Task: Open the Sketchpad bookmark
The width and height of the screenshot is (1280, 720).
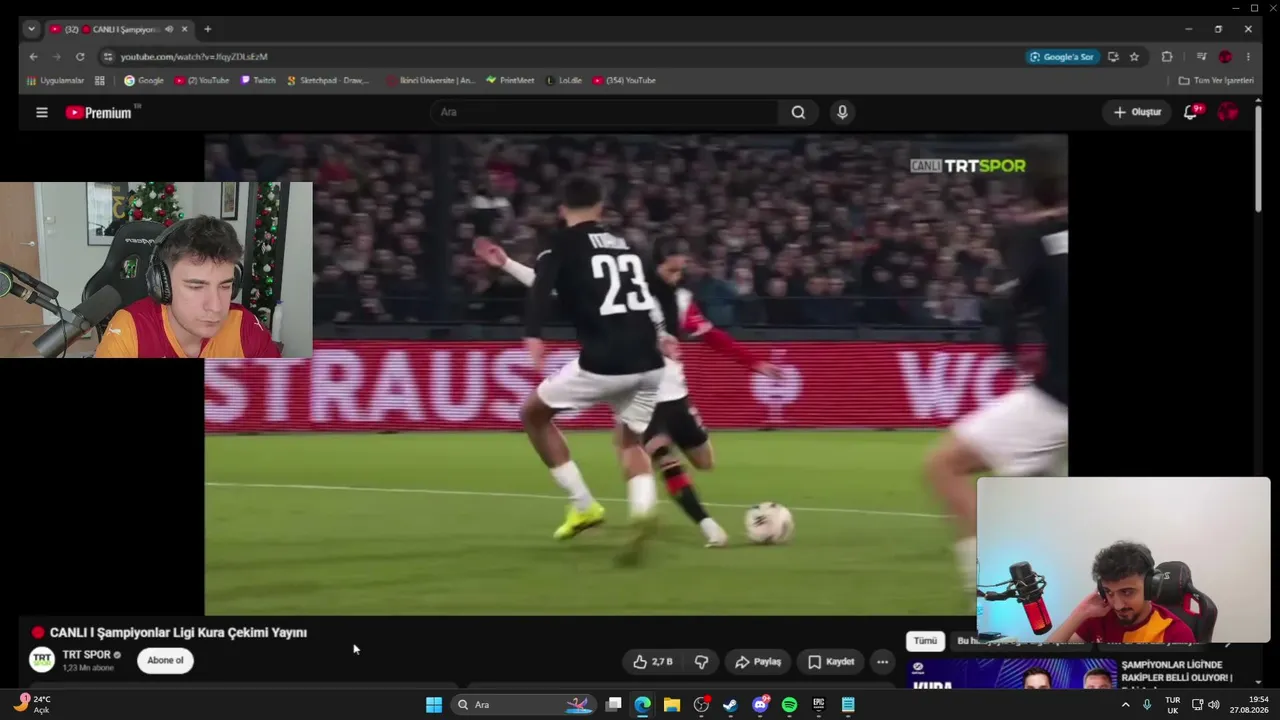Action: [x=328, y=80]
